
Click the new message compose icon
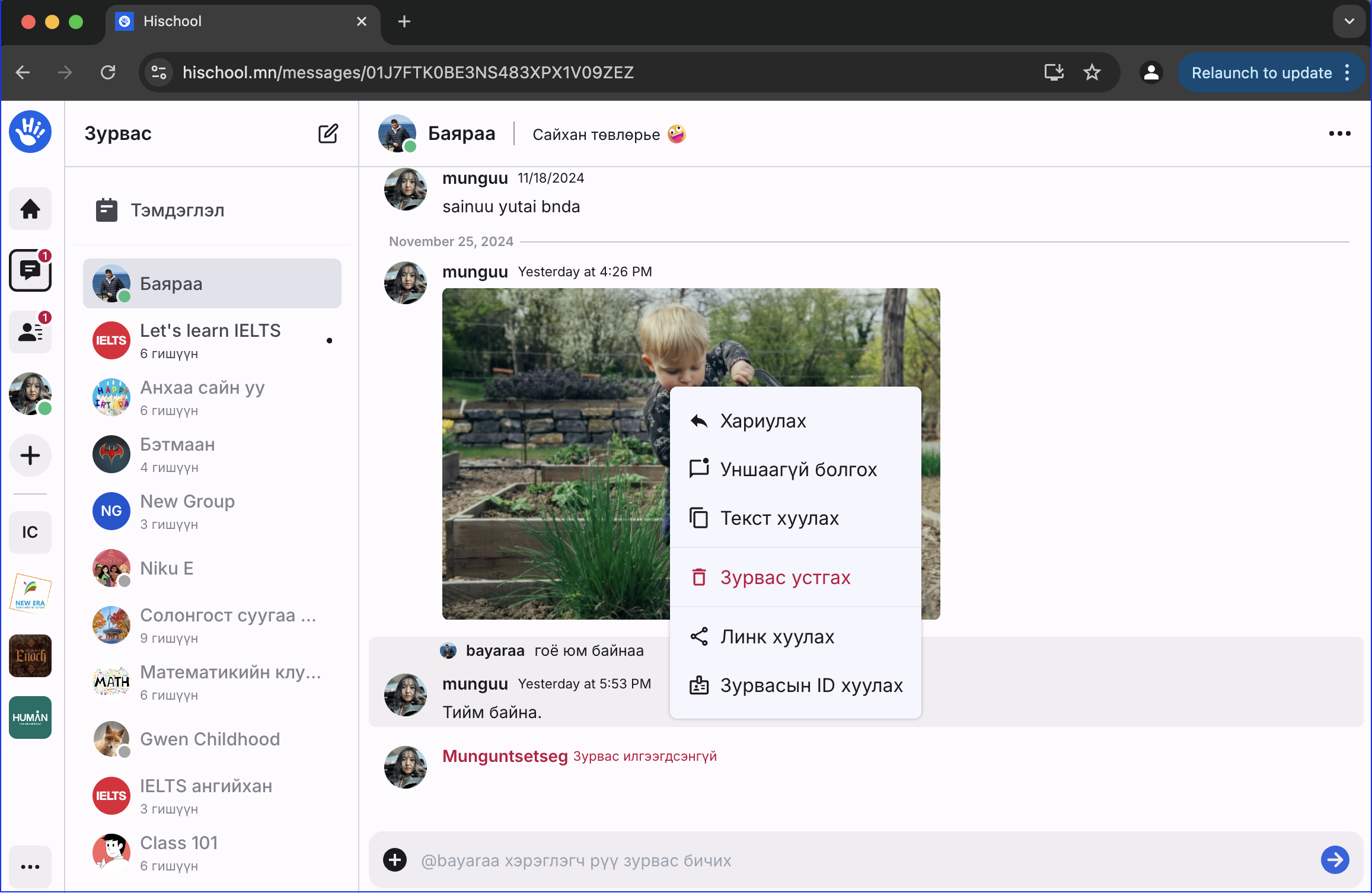tap(328, 134)
